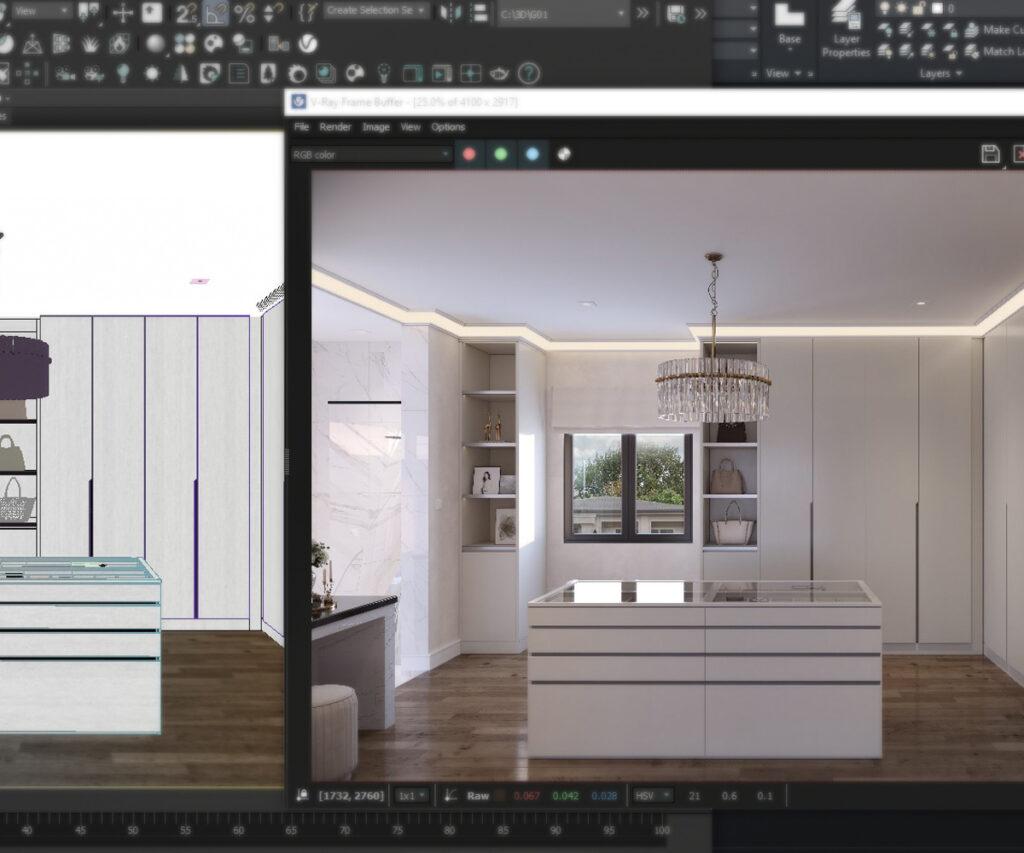
Task: Open the RGB color channel dropdown
Action: click(x=371, y=154)
